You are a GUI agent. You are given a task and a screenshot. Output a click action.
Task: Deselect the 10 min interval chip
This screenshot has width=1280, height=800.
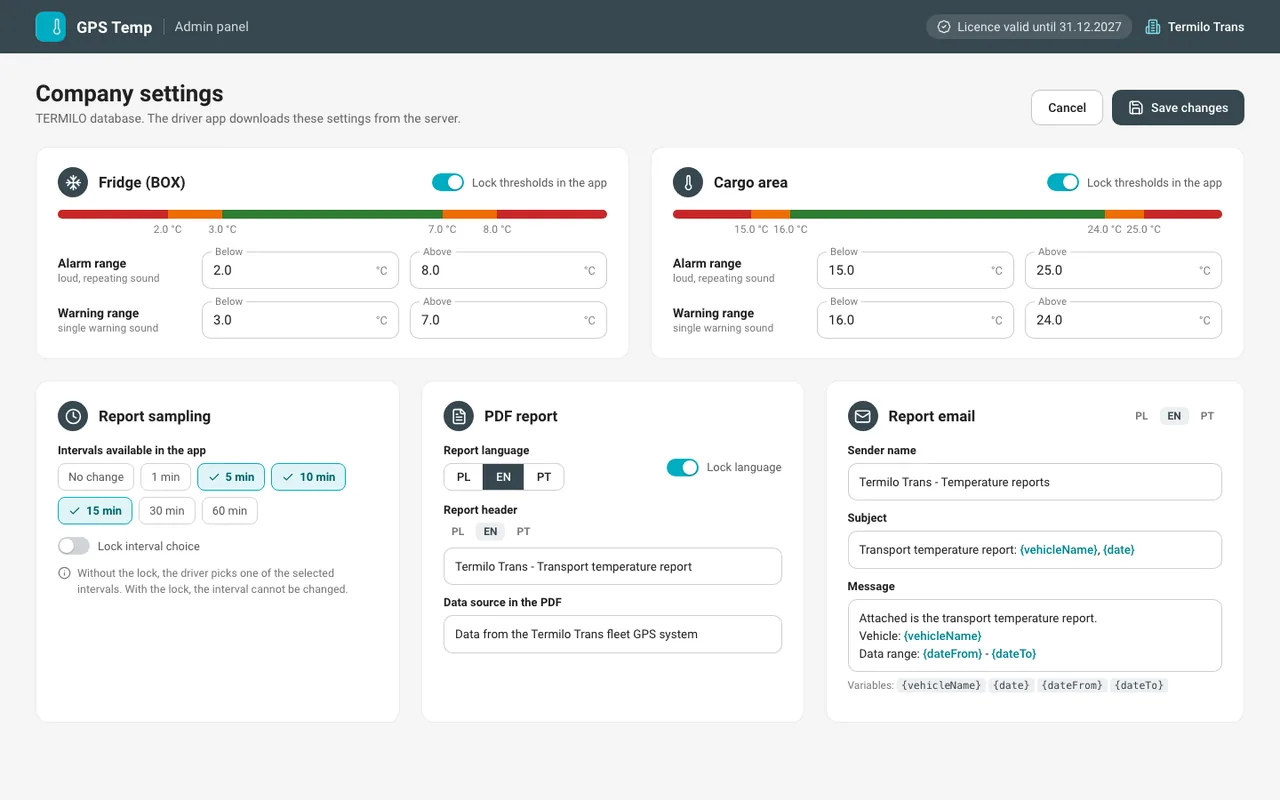point(308,477)
